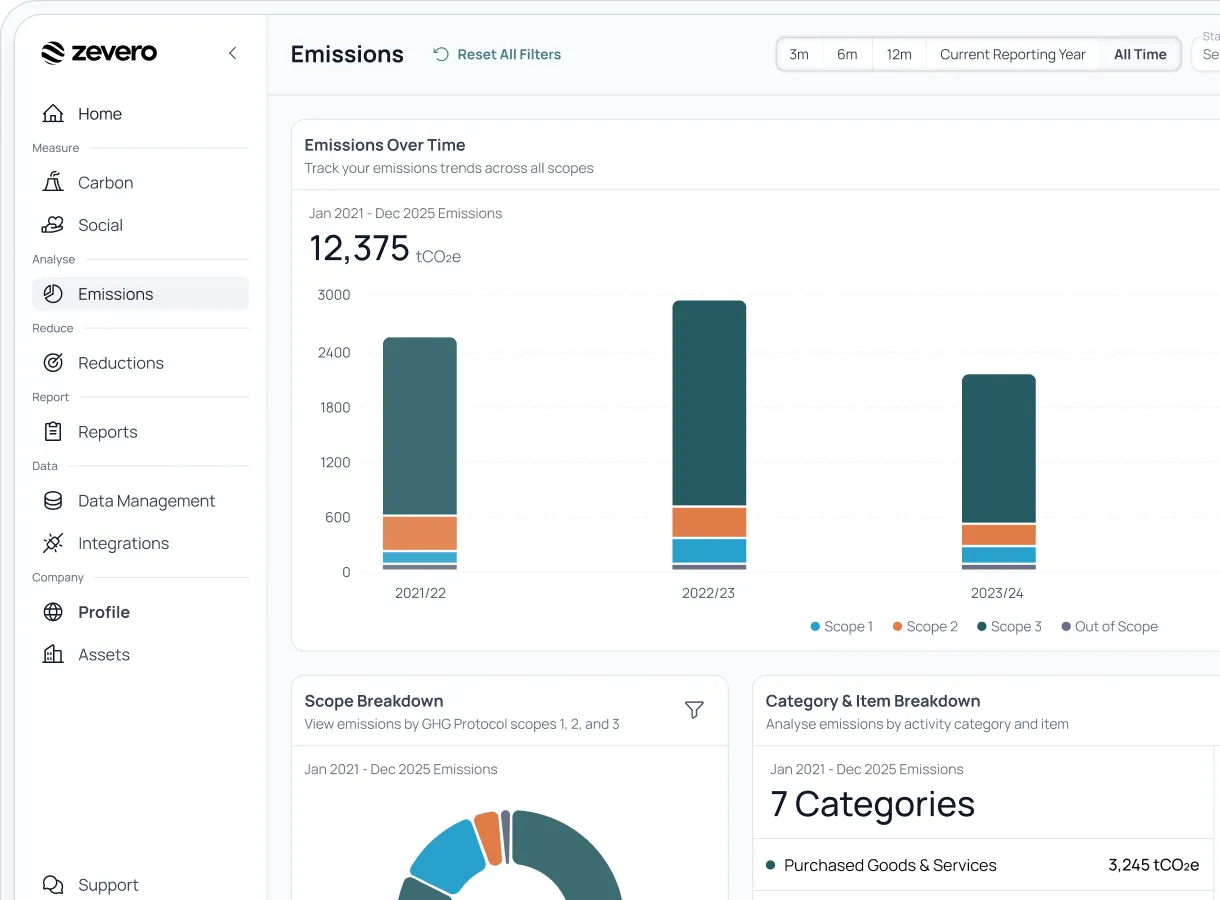Open Home from the house icon

53,114
